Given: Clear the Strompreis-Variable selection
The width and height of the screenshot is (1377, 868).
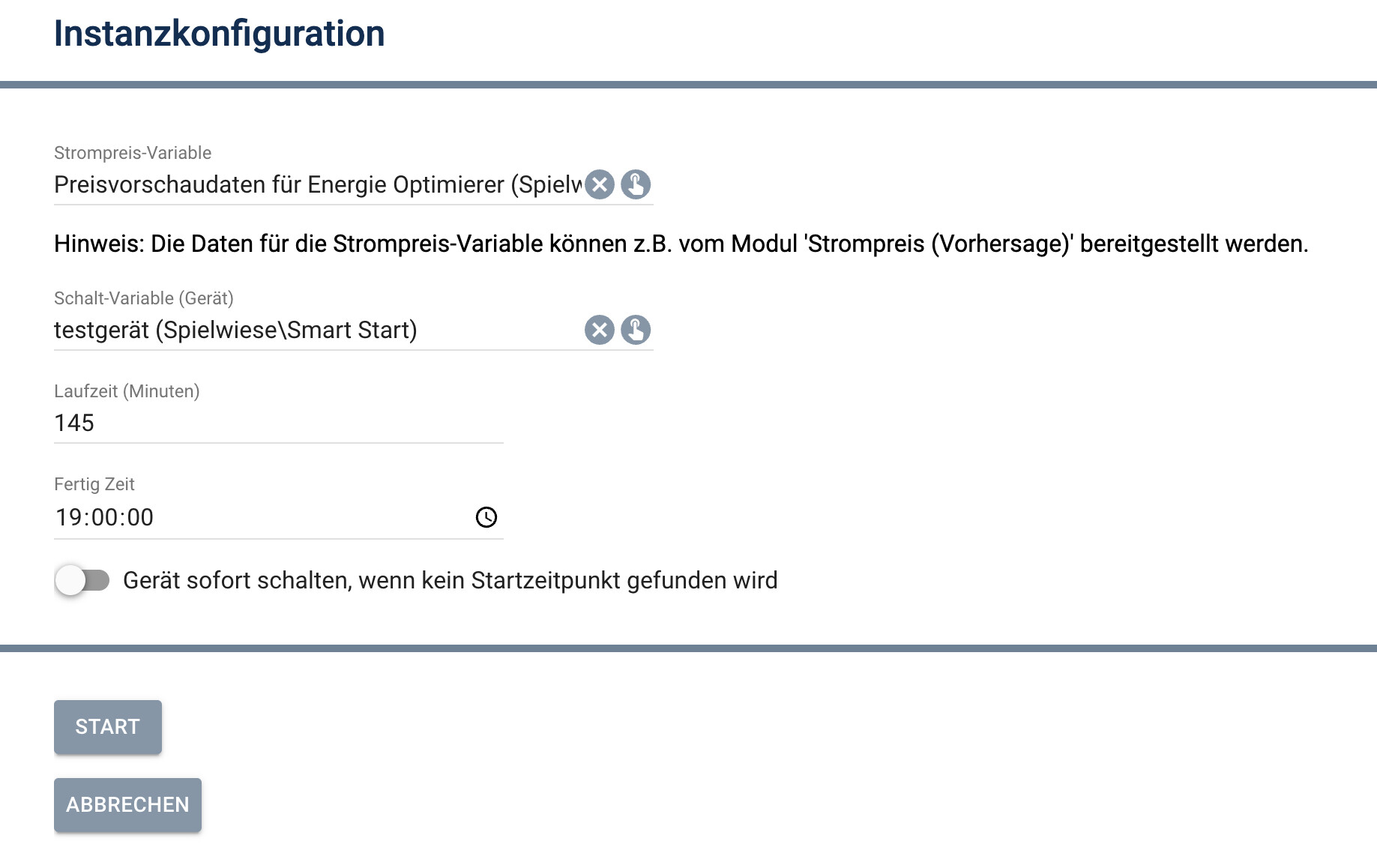Looking at the screenshot, I should [600, 184].
